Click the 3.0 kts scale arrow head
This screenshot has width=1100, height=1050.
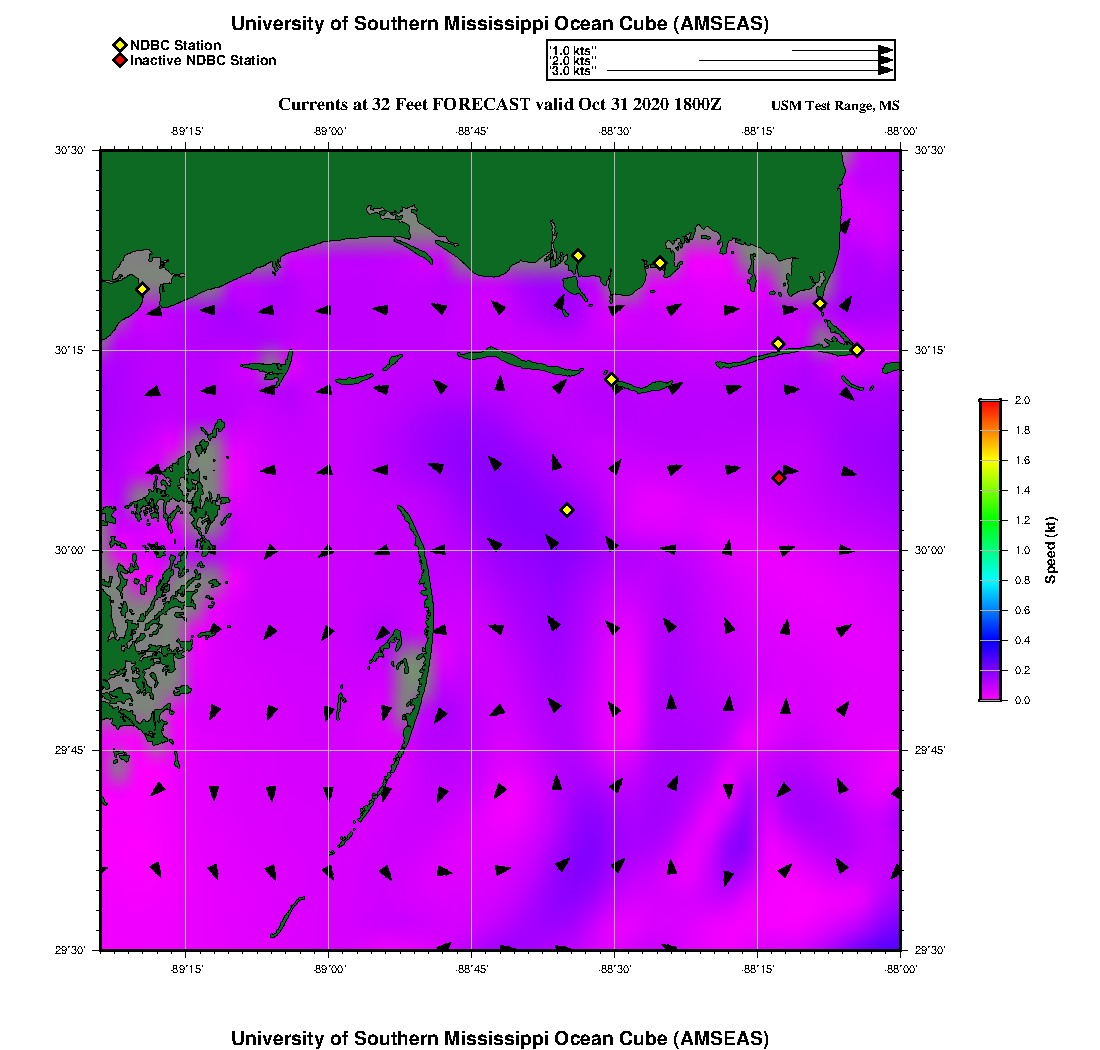[x=885, y=70]
